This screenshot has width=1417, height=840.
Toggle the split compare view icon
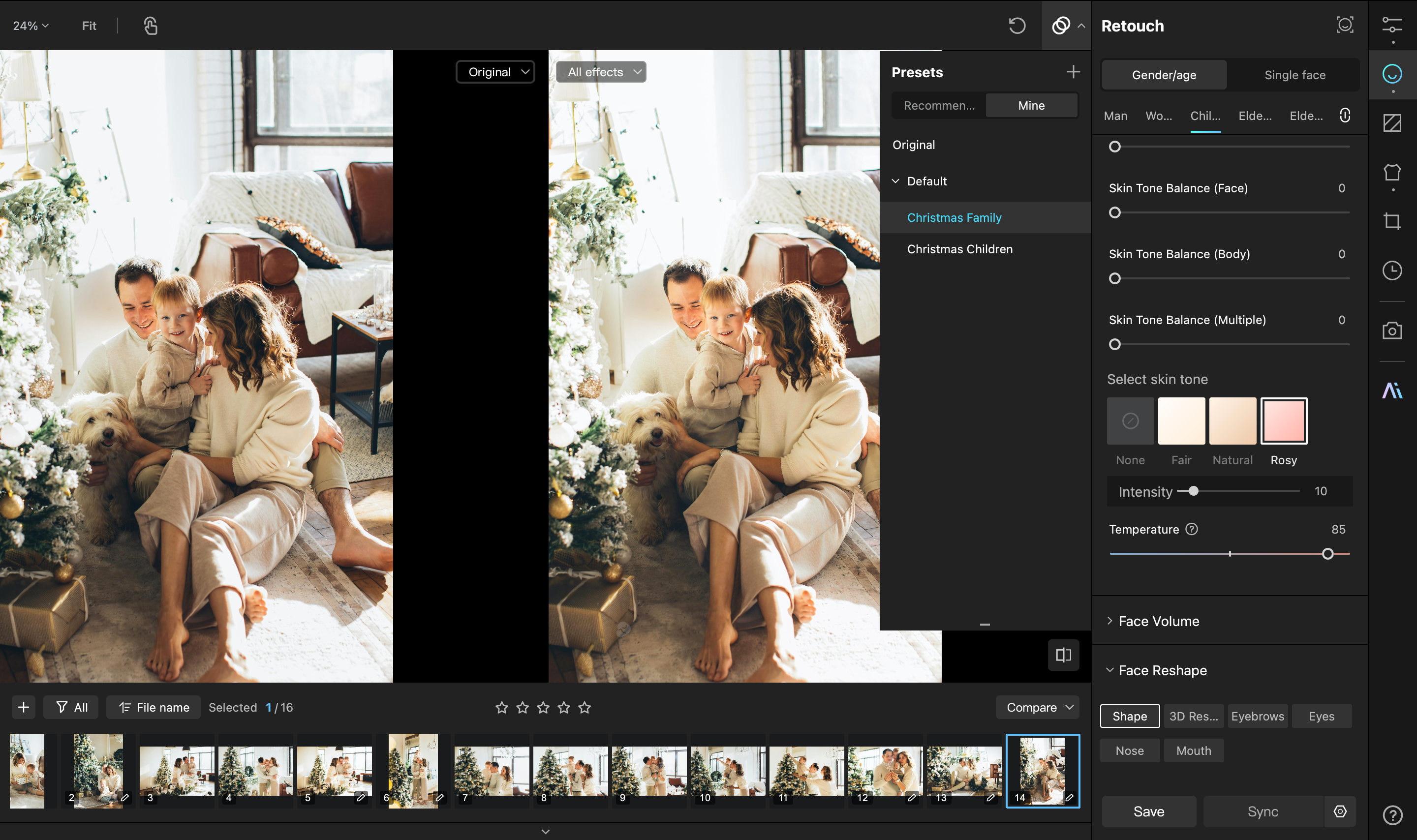tap(1063, 655)
